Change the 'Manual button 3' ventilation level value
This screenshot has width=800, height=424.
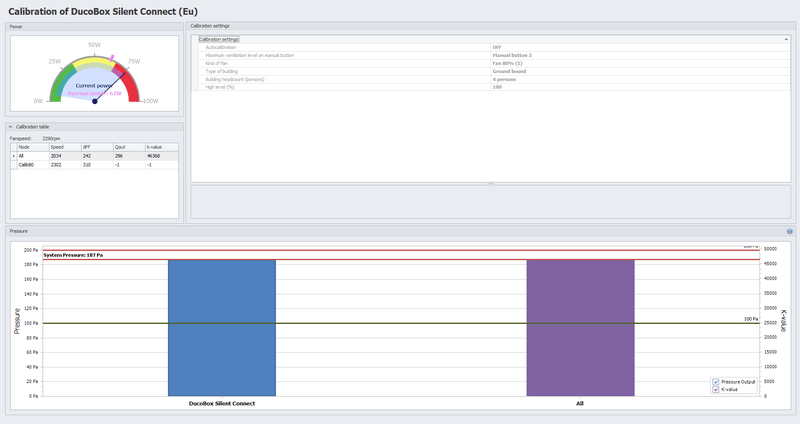[x=640, y=55]
